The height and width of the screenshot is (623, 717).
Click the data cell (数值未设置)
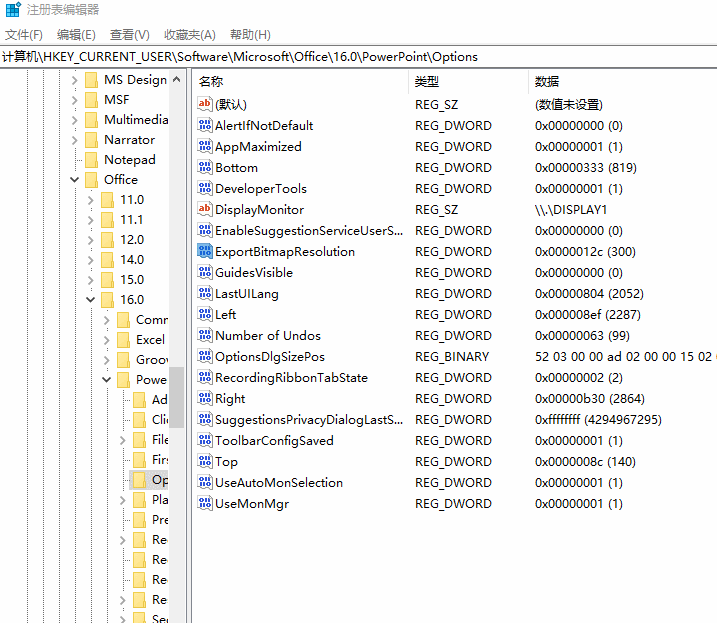[569, 104]
